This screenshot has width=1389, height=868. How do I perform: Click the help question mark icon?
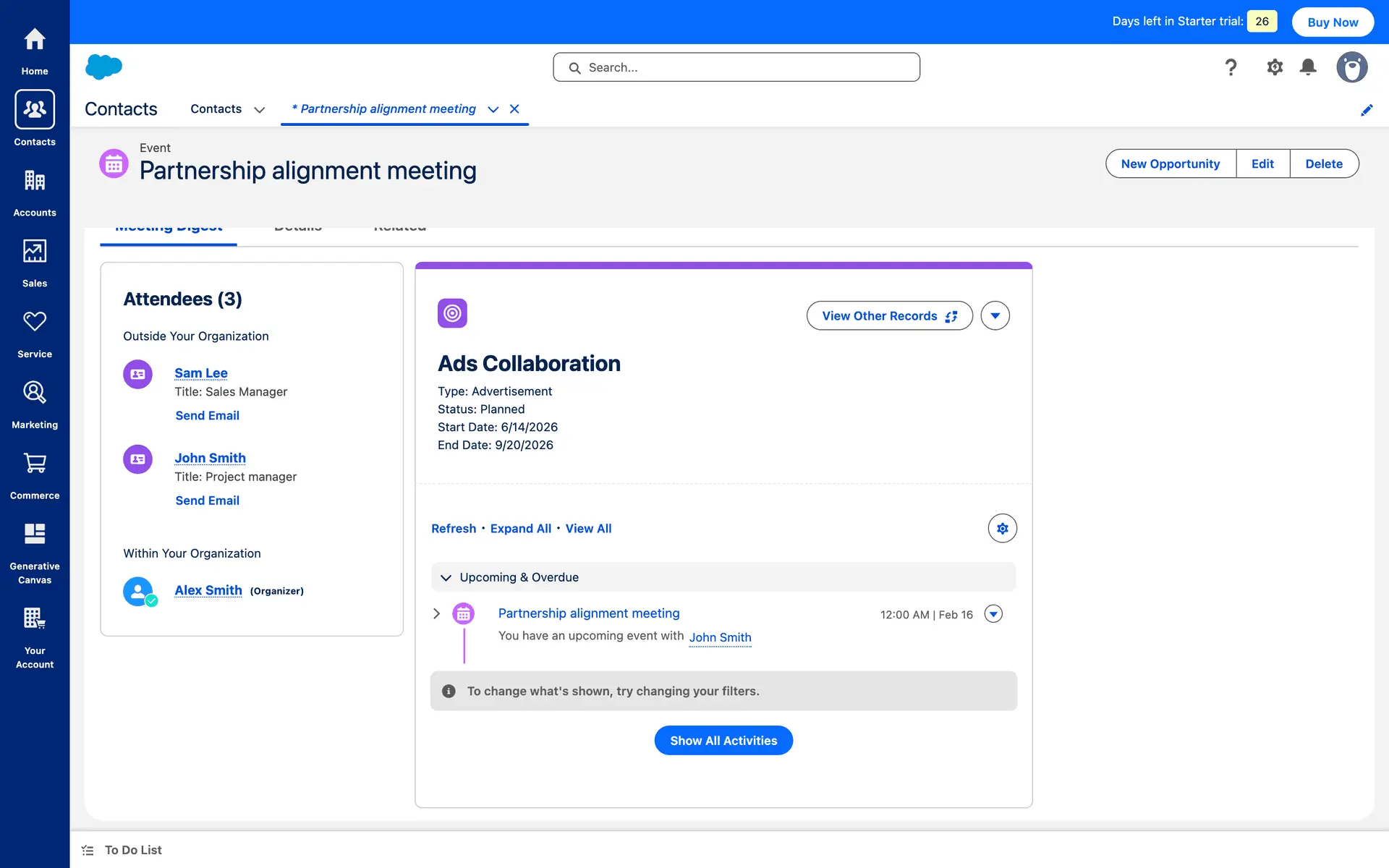1231,67
